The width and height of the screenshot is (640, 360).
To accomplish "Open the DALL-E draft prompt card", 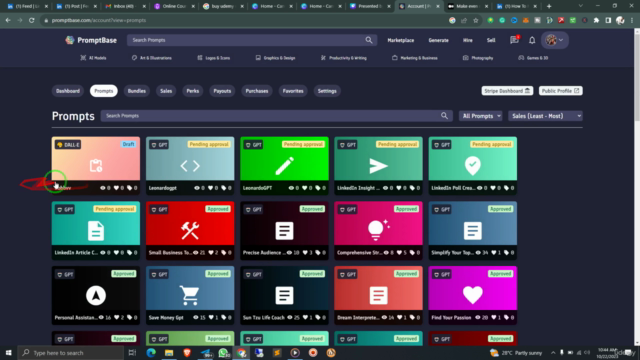I will pyautogui.click(x=96, y=166).
